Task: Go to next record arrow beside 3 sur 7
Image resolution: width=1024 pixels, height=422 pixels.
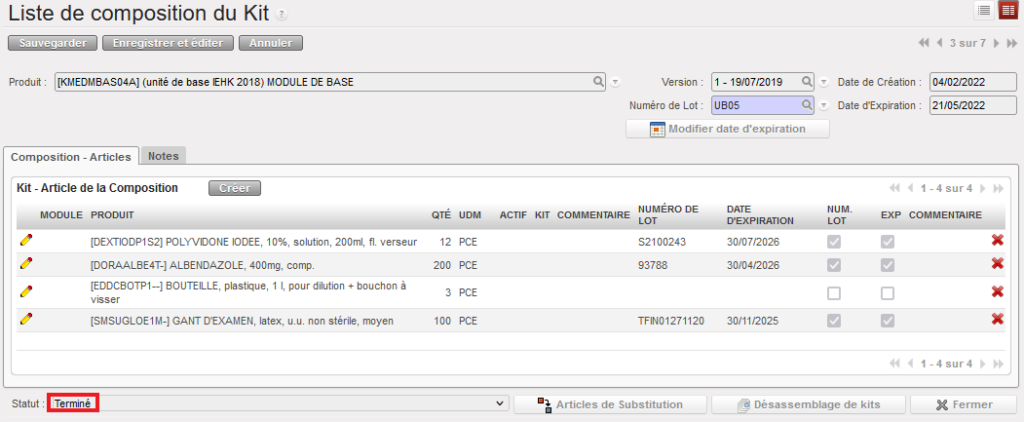Action: [x=996, y=43]
